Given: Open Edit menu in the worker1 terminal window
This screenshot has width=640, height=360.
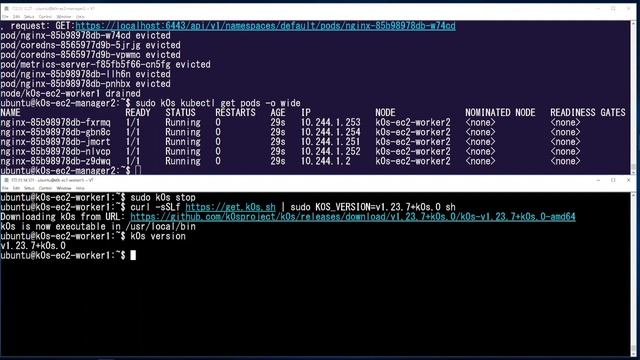Looking at the screenshot, I should (16, 188).
